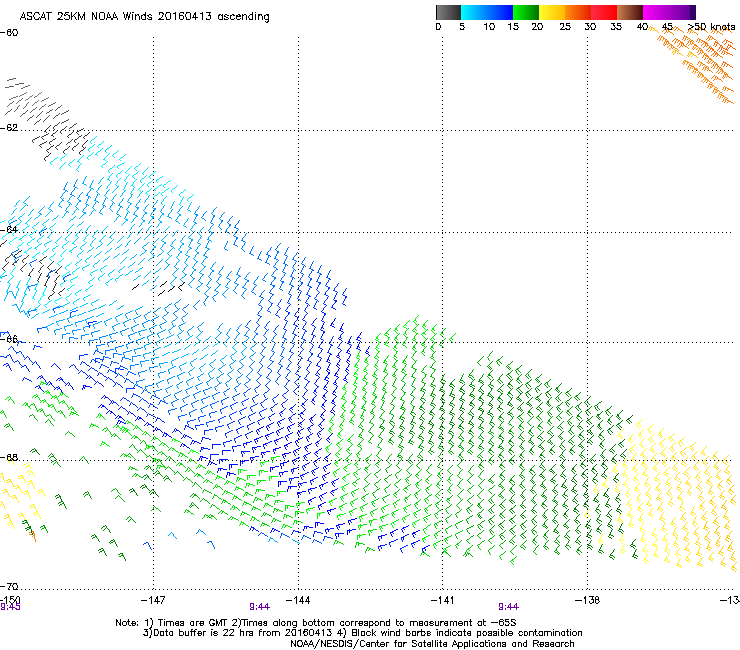Select the yellow 20-25 knots legend segment
Screen dimensions: 740x650
tap(552, 12)
